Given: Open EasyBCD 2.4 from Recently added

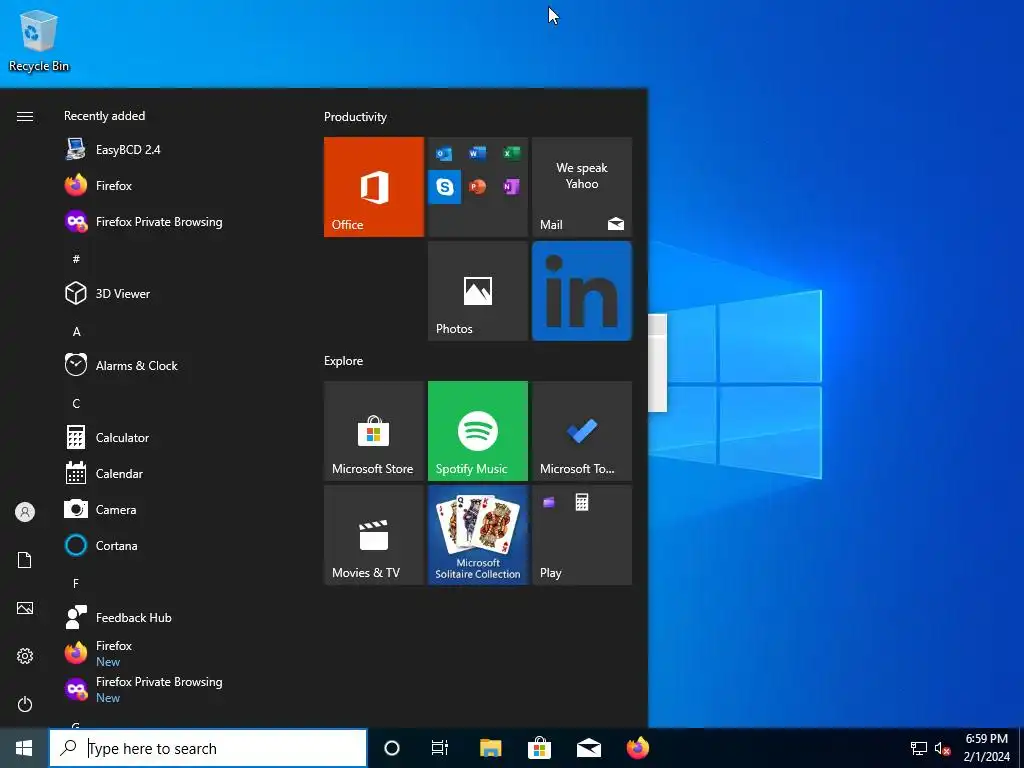Looking at the screenshot, I should coord(176,150).
